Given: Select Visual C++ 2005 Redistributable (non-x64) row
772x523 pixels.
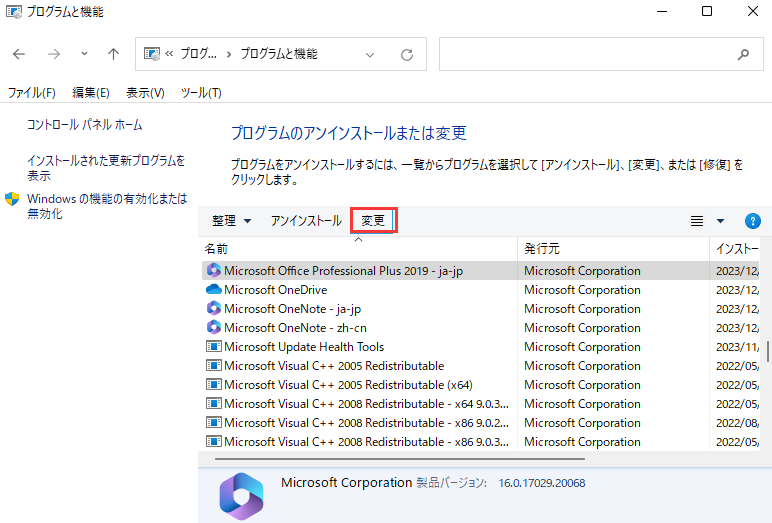Looking at the screenshot, I should coord(481,366).
